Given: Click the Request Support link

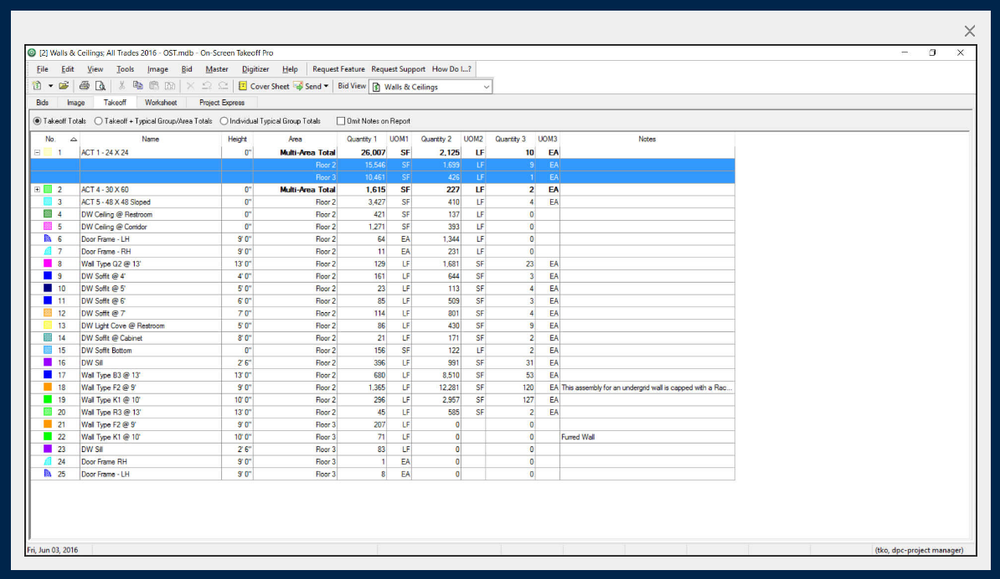Looking at the screenshot, I should pos(398,69).
